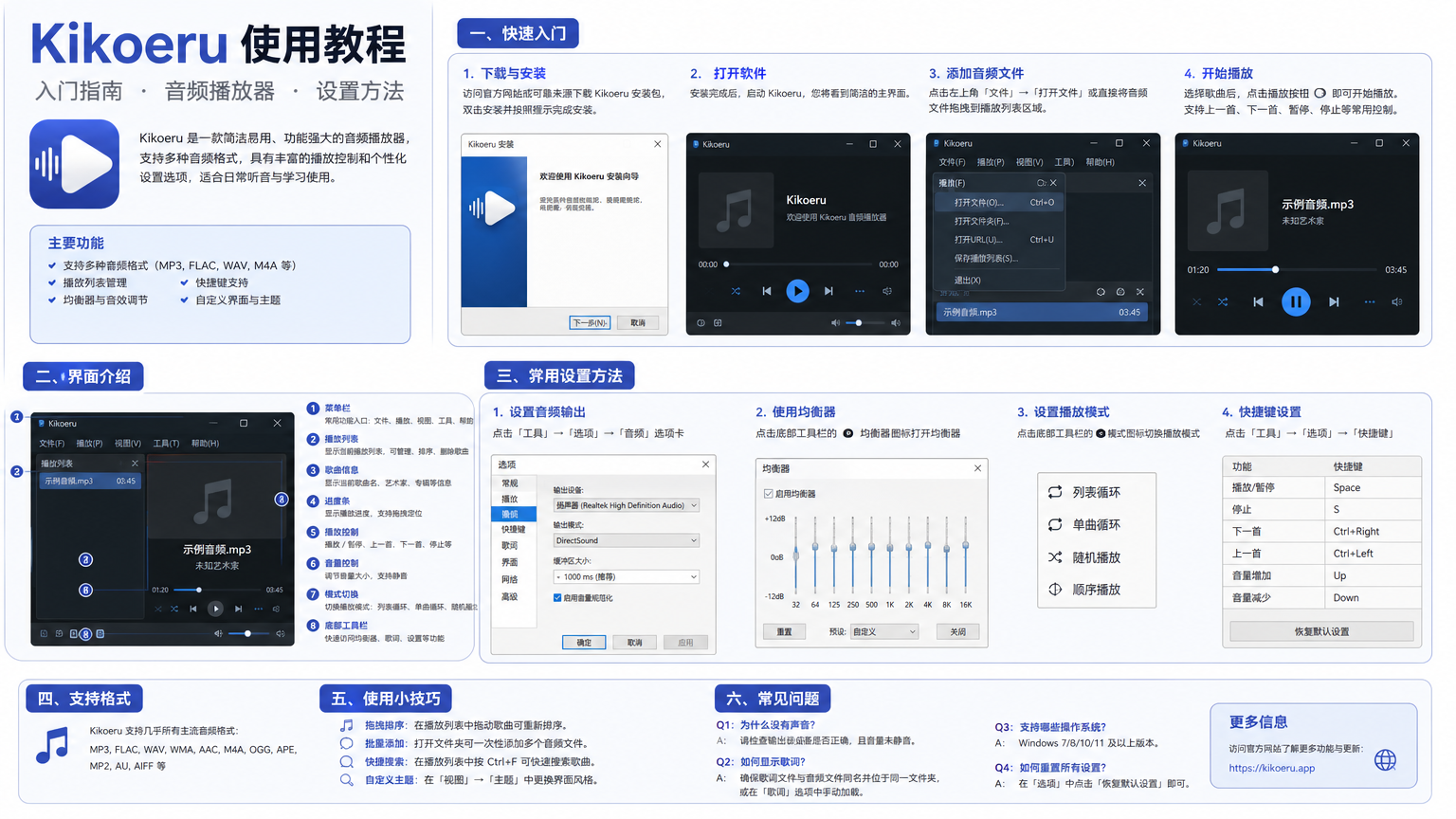Open 帮助(H) menu in the interface overview player
The height and width of the screenshot is (819, 1456).
pos(205,443)
